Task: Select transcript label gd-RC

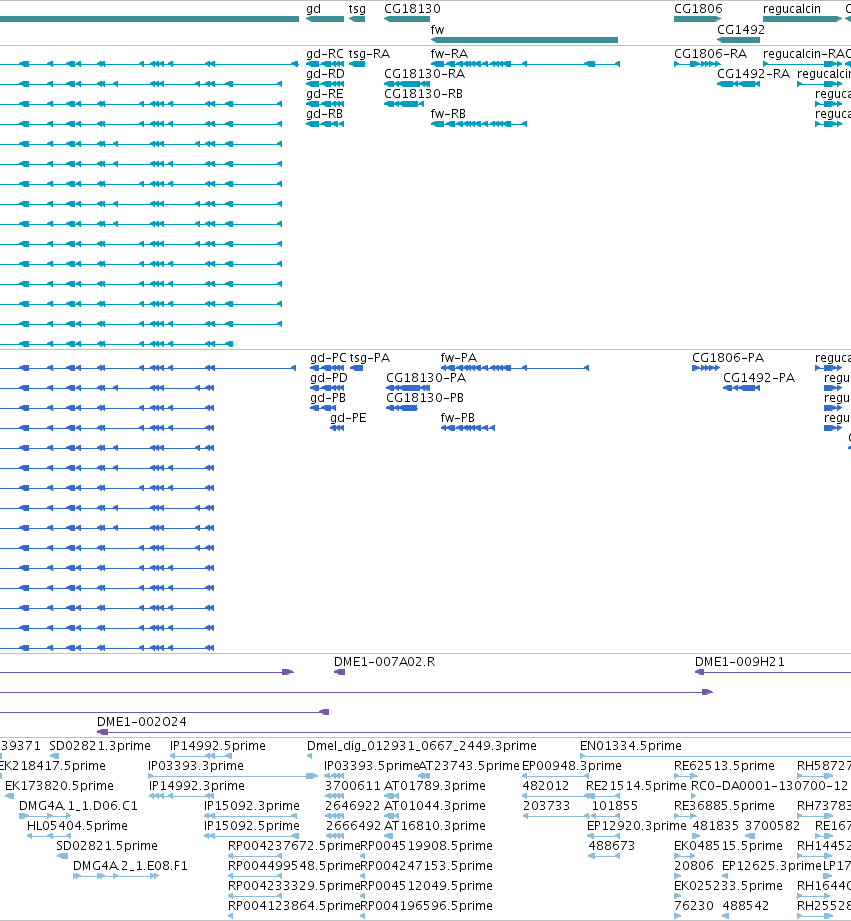Action: [x=325, y=54]
